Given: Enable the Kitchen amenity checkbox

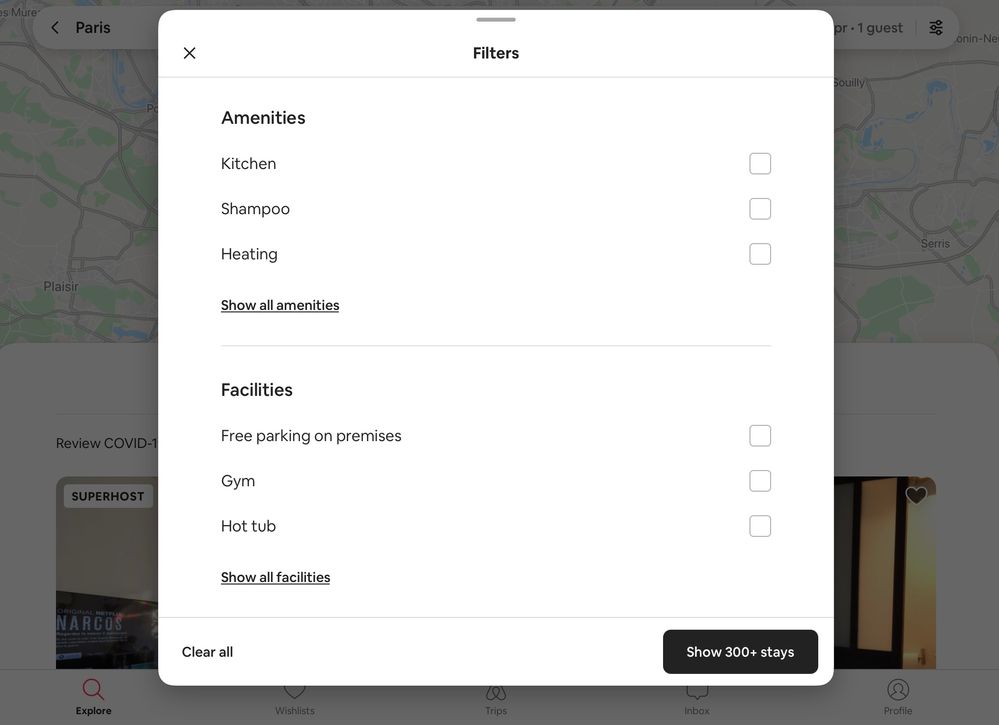Looking at the screenshot, I should point(760,164).
